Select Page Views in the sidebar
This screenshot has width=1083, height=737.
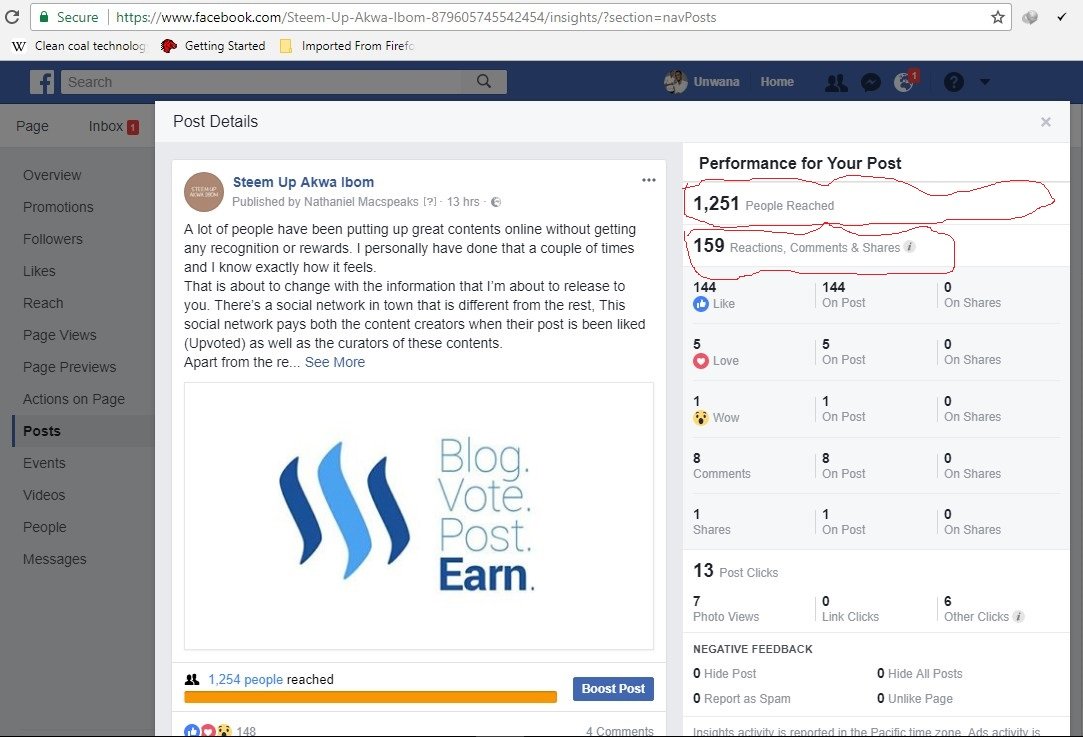pyautogui.click(x=59, y=335)
